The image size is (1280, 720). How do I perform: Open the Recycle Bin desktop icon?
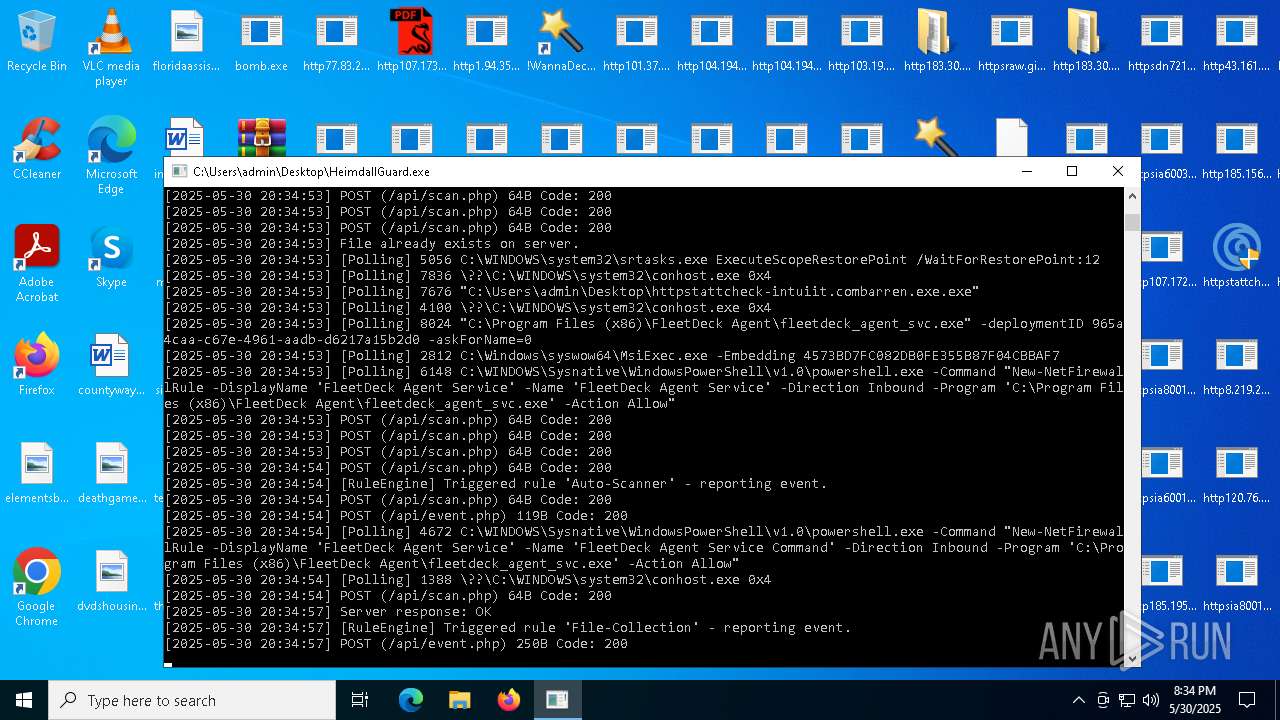click(37, 42)
